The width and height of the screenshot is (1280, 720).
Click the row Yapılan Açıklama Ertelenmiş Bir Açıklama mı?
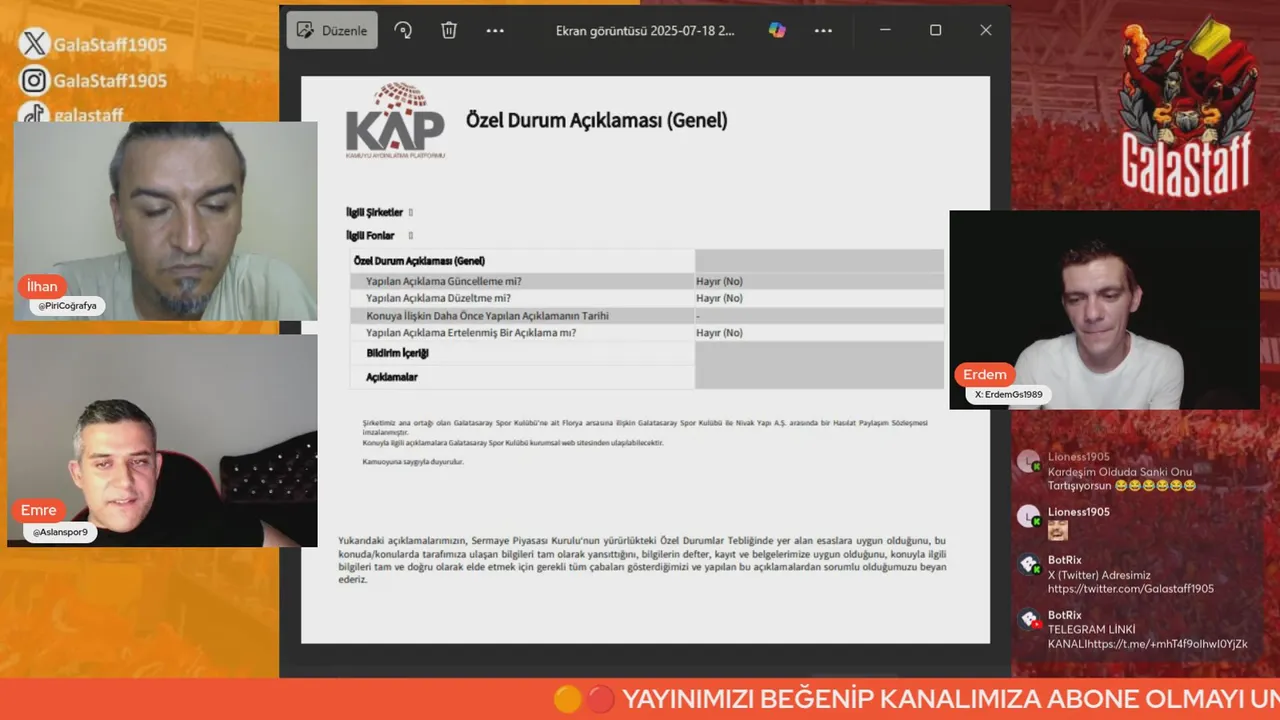click(x=646, y=333)
